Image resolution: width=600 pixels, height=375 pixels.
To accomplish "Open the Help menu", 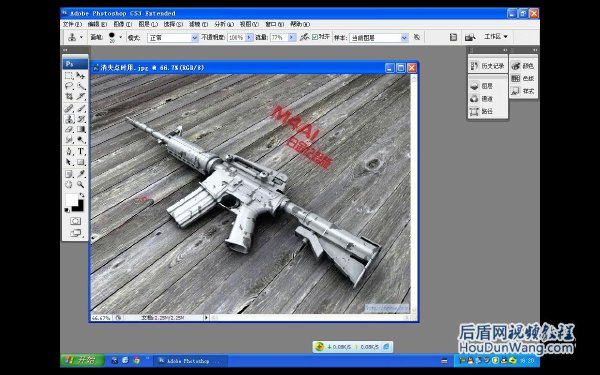I will pos(300,24).
